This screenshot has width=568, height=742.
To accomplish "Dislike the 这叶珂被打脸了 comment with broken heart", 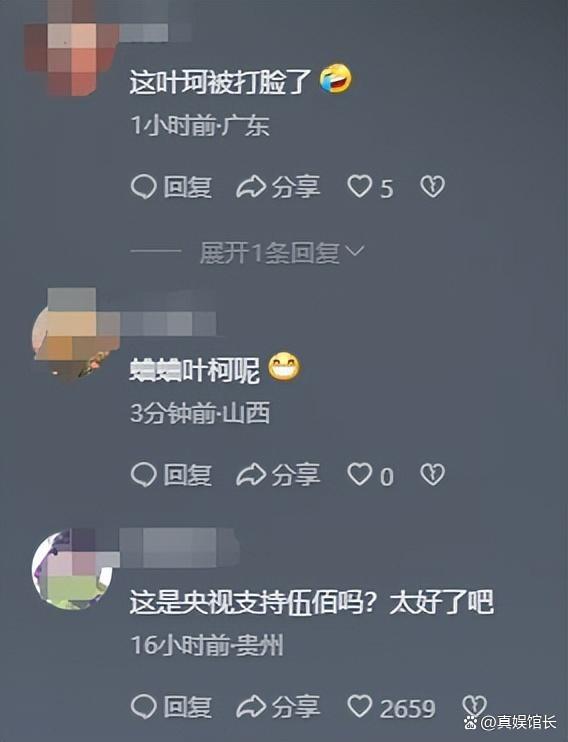I will coord(432,187).
